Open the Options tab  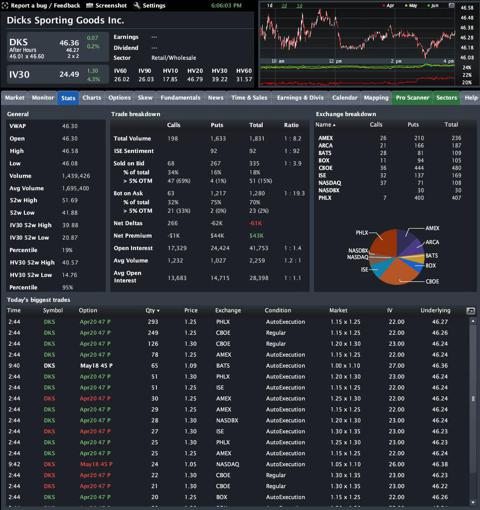click(119, 98)
